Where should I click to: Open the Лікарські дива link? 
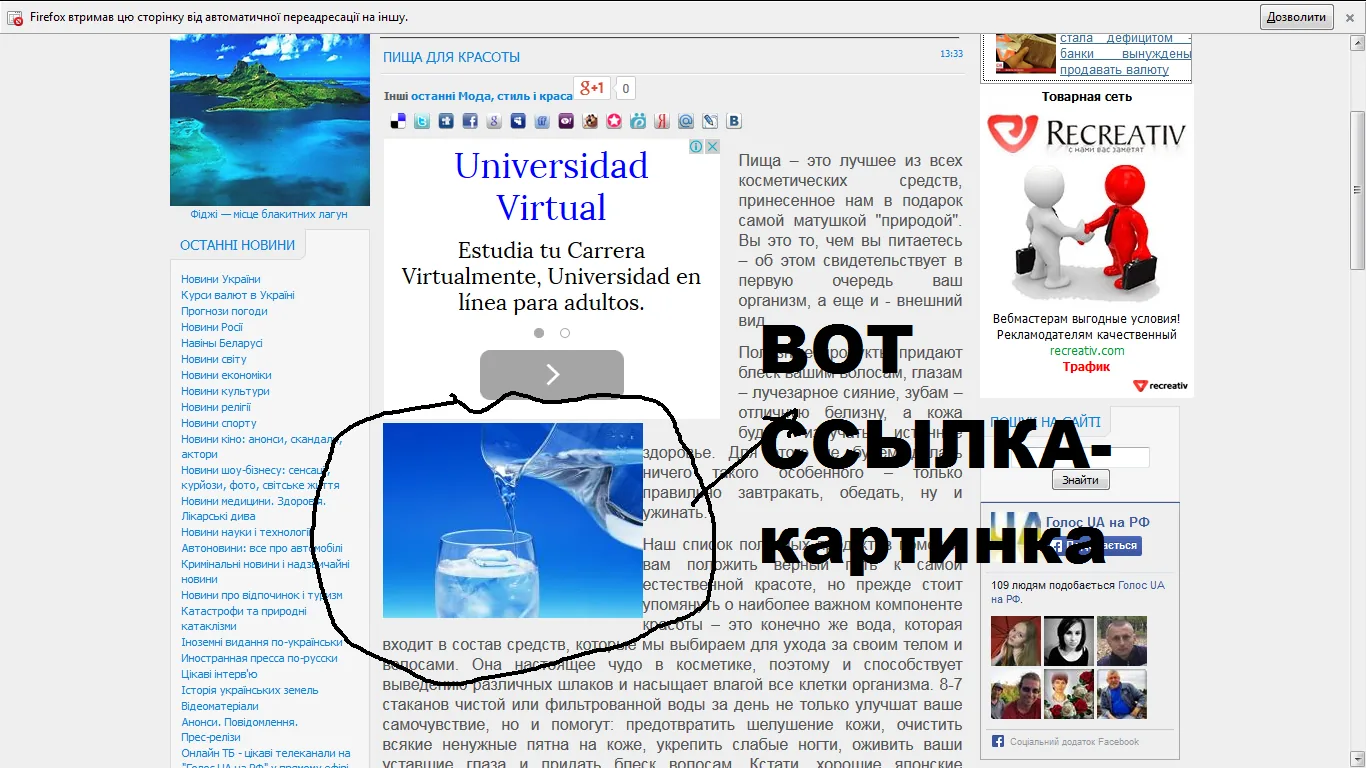click(218, 517)
